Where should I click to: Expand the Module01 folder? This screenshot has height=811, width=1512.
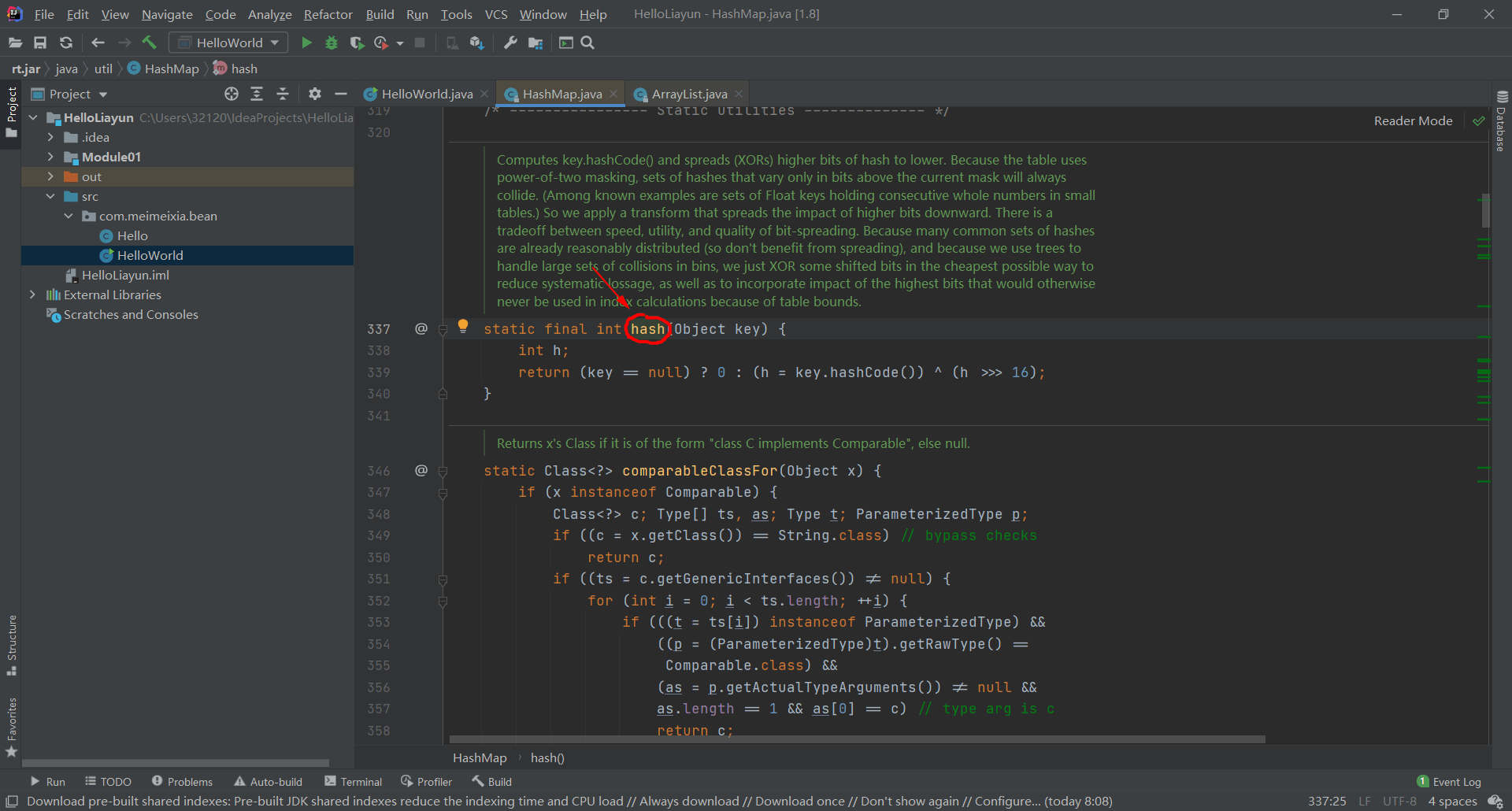[50, 157]
